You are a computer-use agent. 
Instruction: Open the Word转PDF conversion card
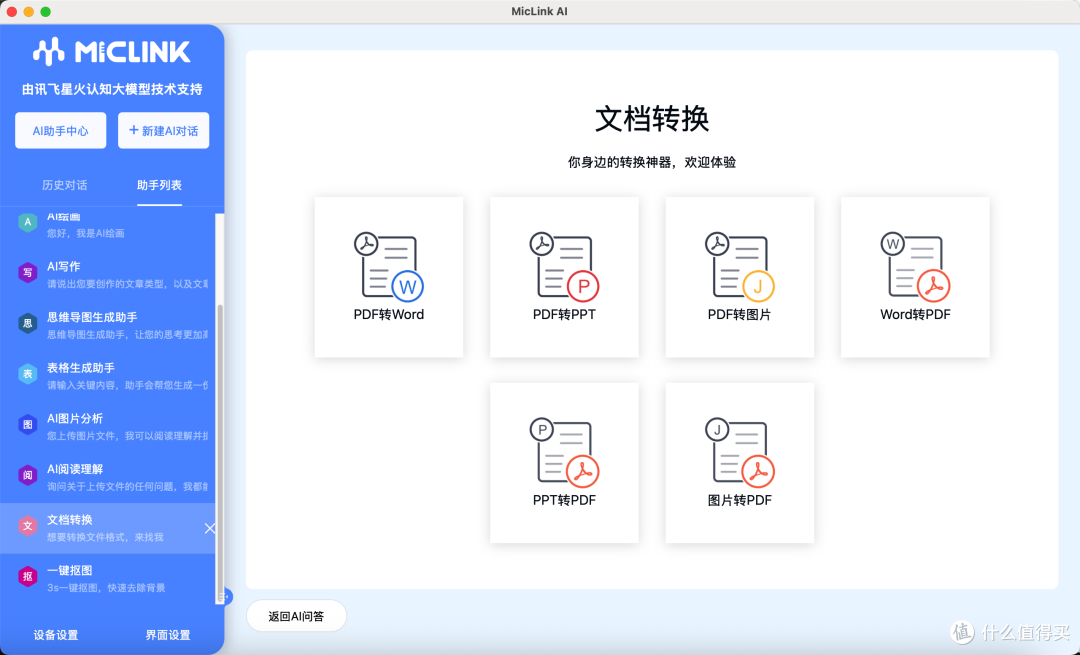click(915, 277)
